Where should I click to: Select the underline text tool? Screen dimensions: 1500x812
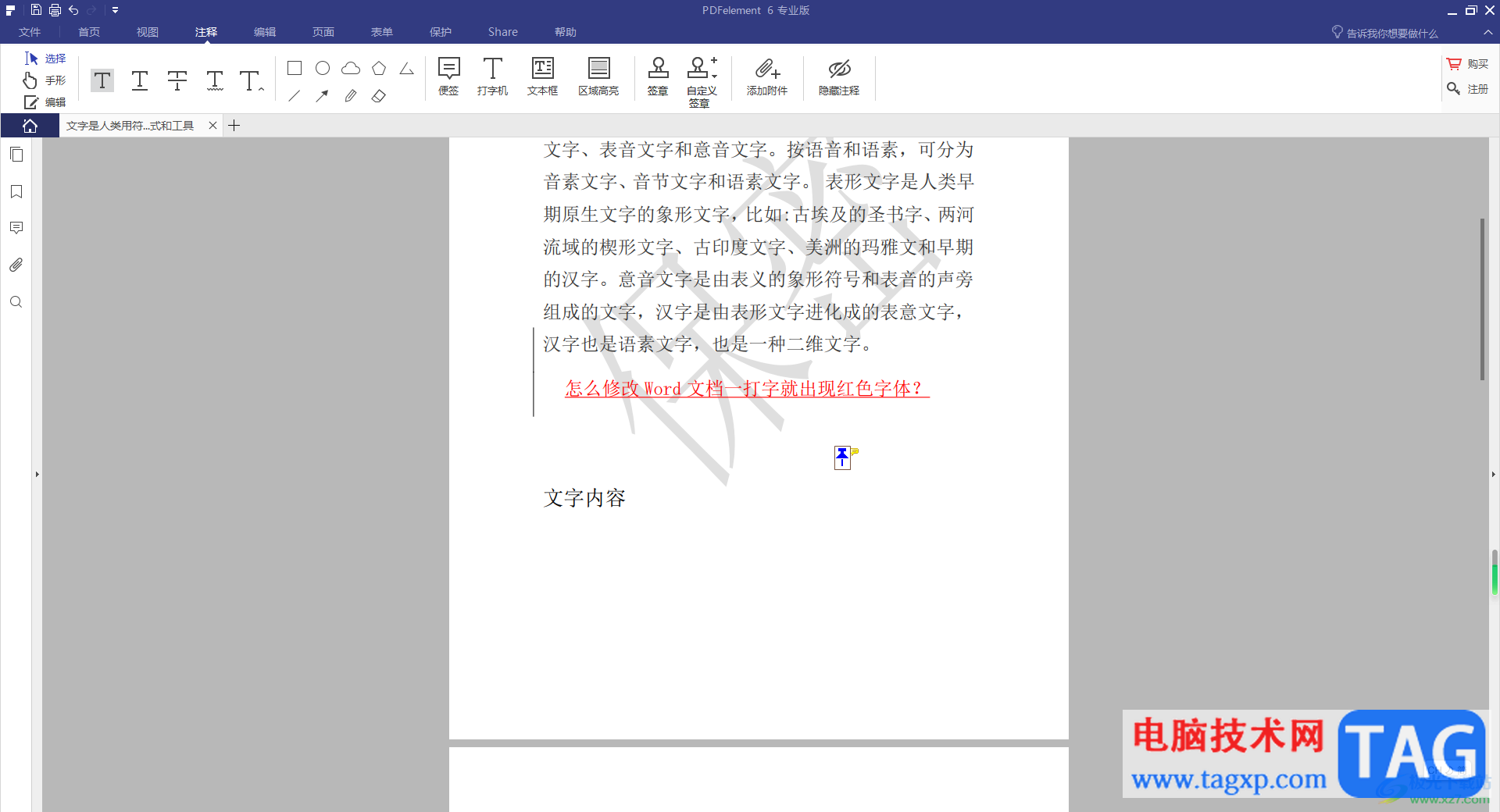[x=140, y=80]
